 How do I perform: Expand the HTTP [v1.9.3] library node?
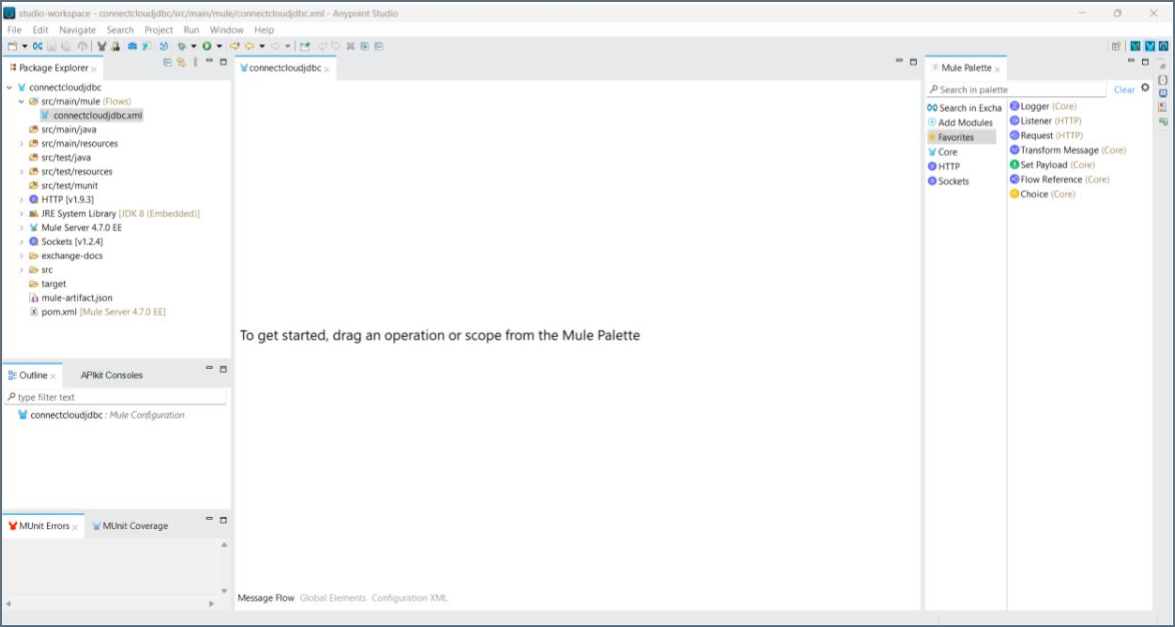(x=22, y=200)
